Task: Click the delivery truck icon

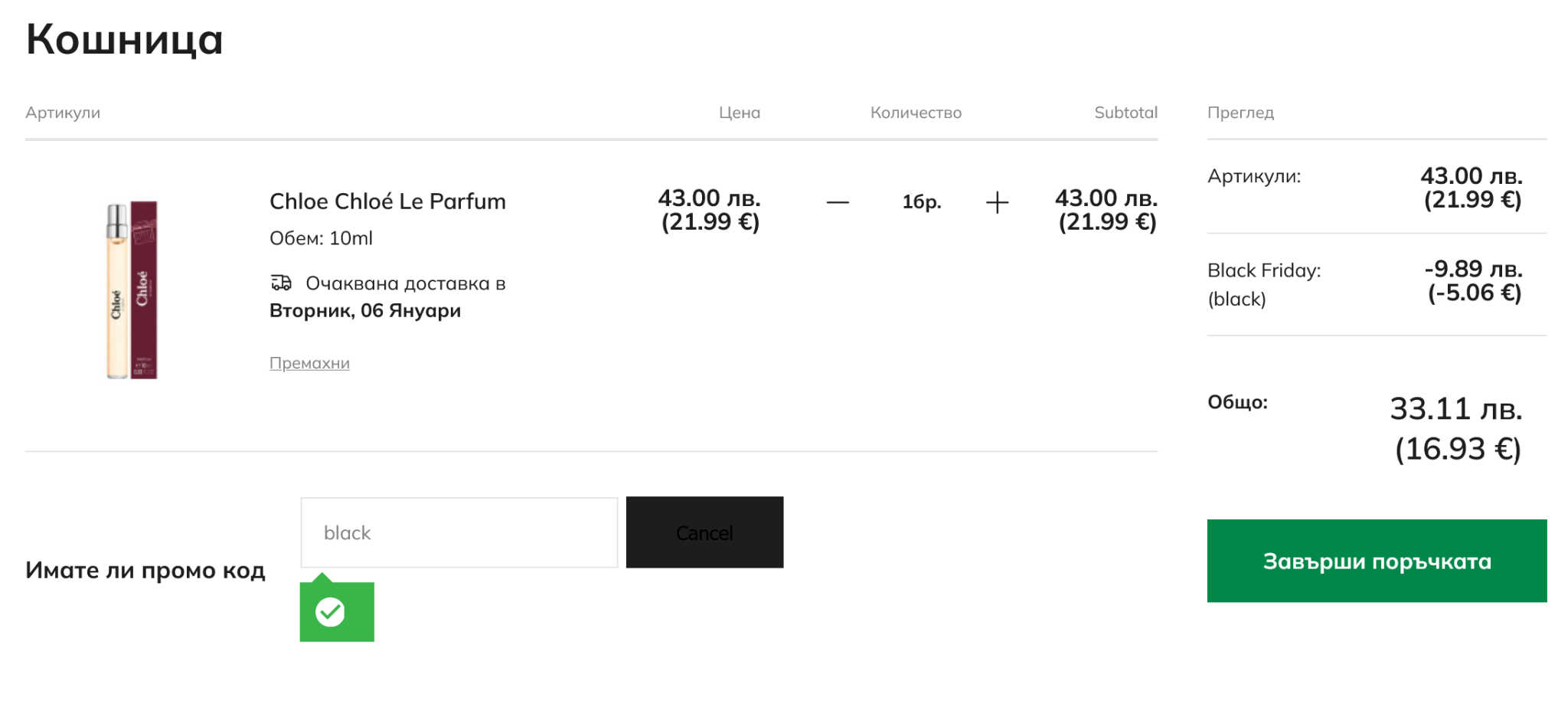Action: click(x=281, y=283)
